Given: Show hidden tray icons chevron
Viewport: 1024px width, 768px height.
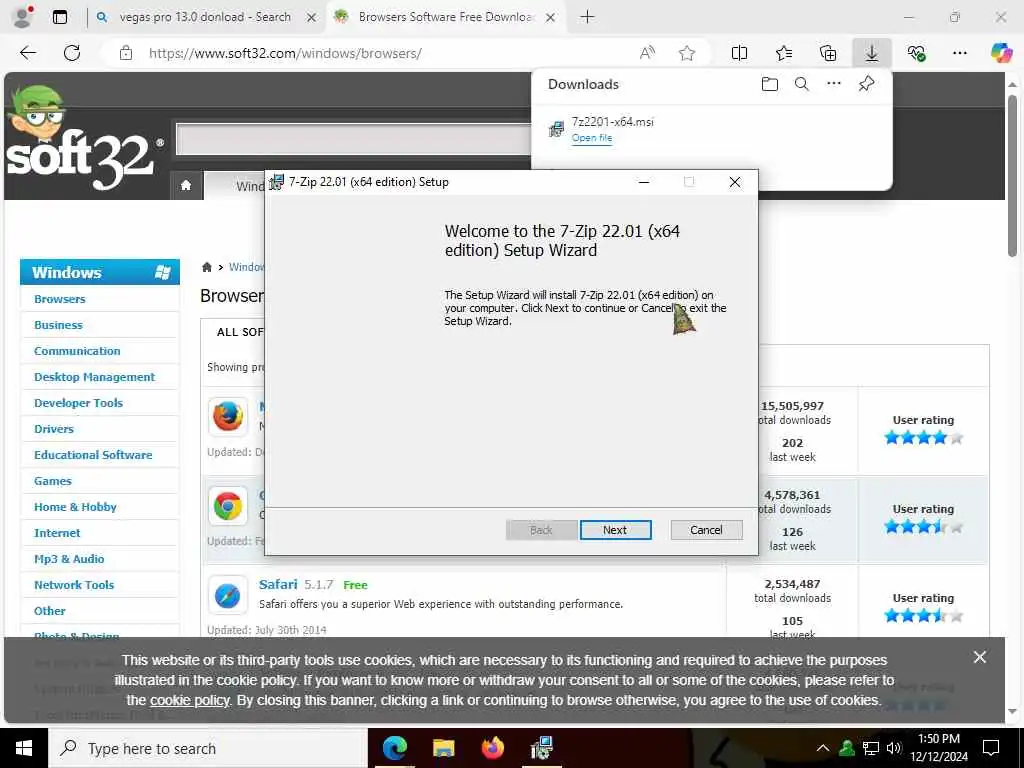Looking at the screenshot, I should click(x=822, y=748).
